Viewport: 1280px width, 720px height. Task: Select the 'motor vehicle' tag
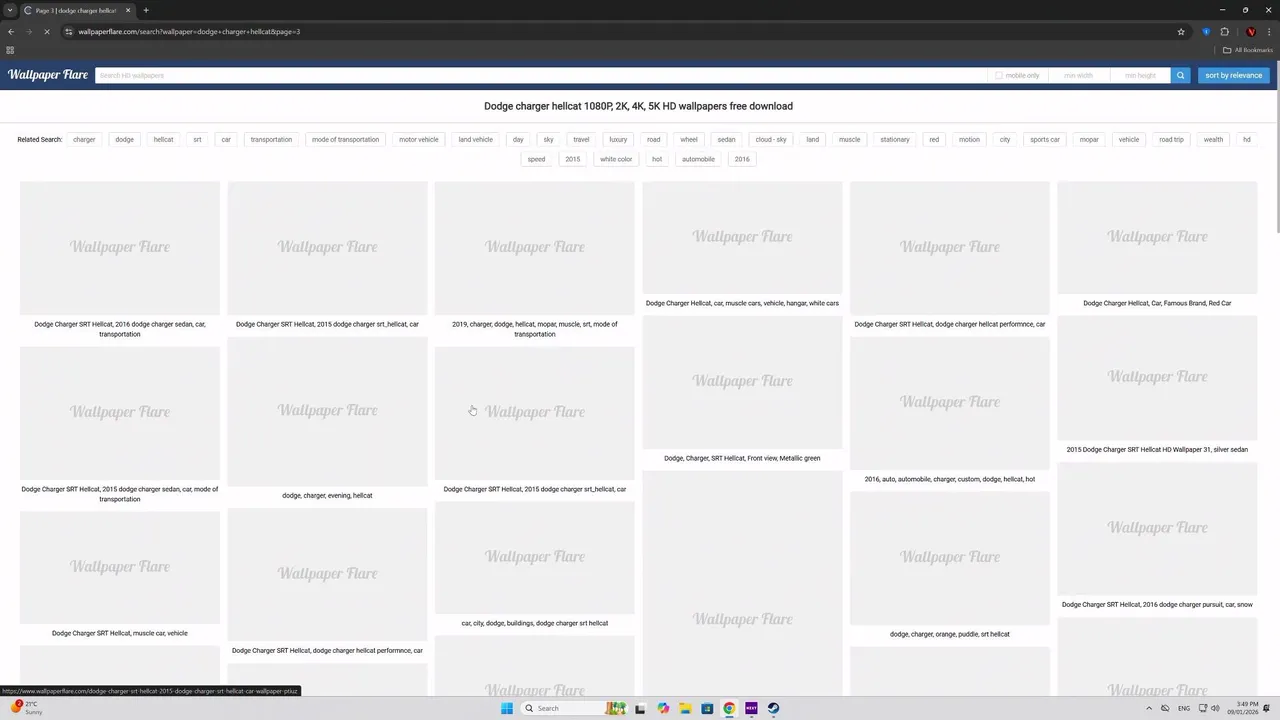click(419, 139)
